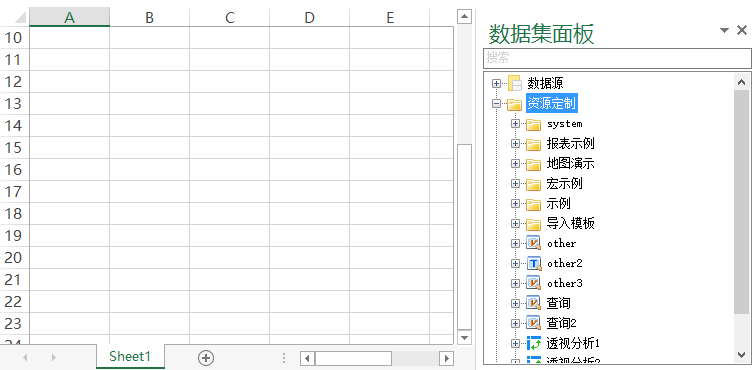Select column C header
Image resolution: width=756 pixels, height=370 pixels.
pyautogui.click(x=230, y=18)
